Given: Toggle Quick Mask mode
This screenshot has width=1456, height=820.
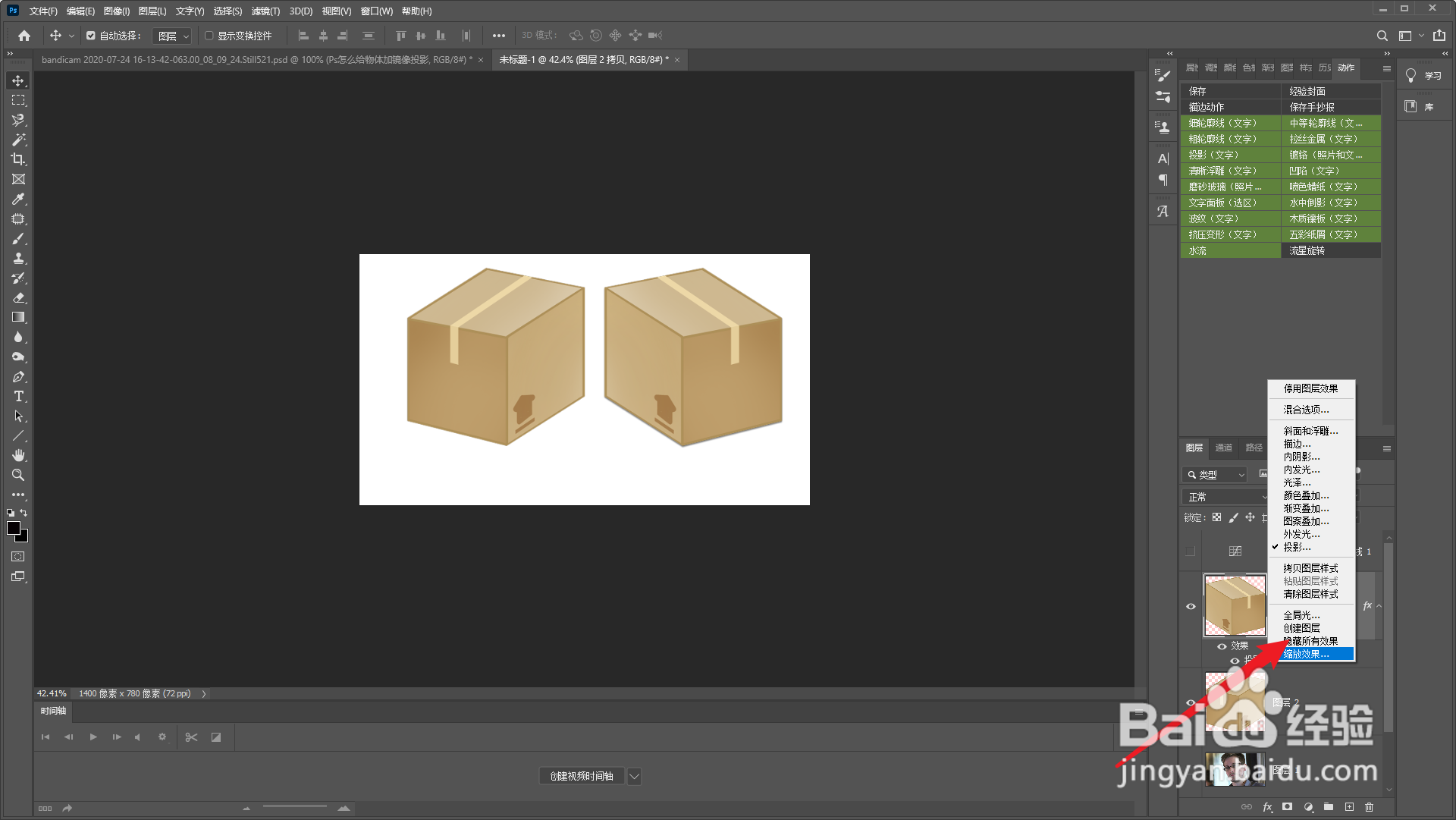Looking at the screenshot, I should (x=18, y=557).
